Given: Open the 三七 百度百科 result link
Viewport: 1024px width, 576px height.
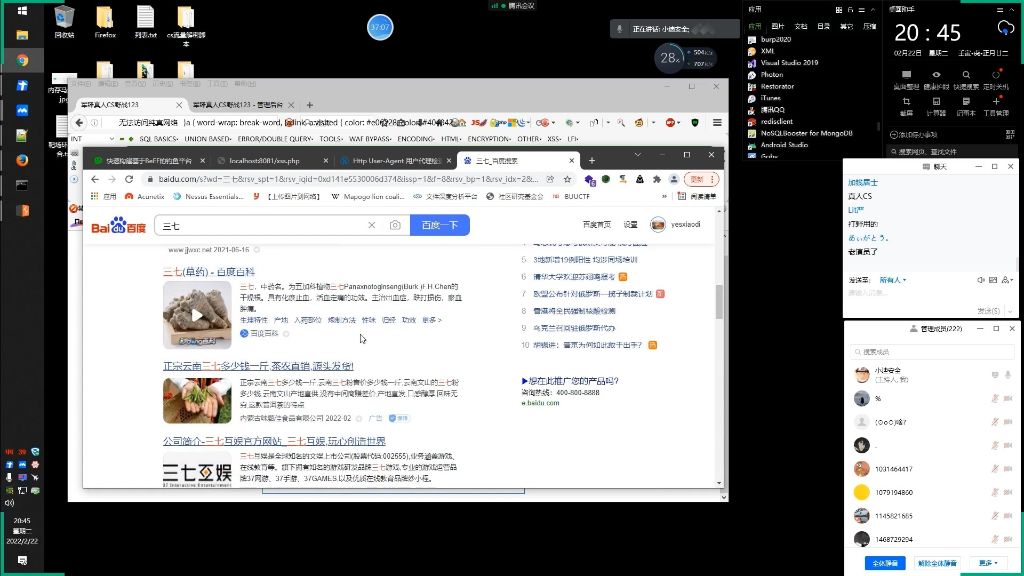Looking at the screenshot, I should coord(208,272).
